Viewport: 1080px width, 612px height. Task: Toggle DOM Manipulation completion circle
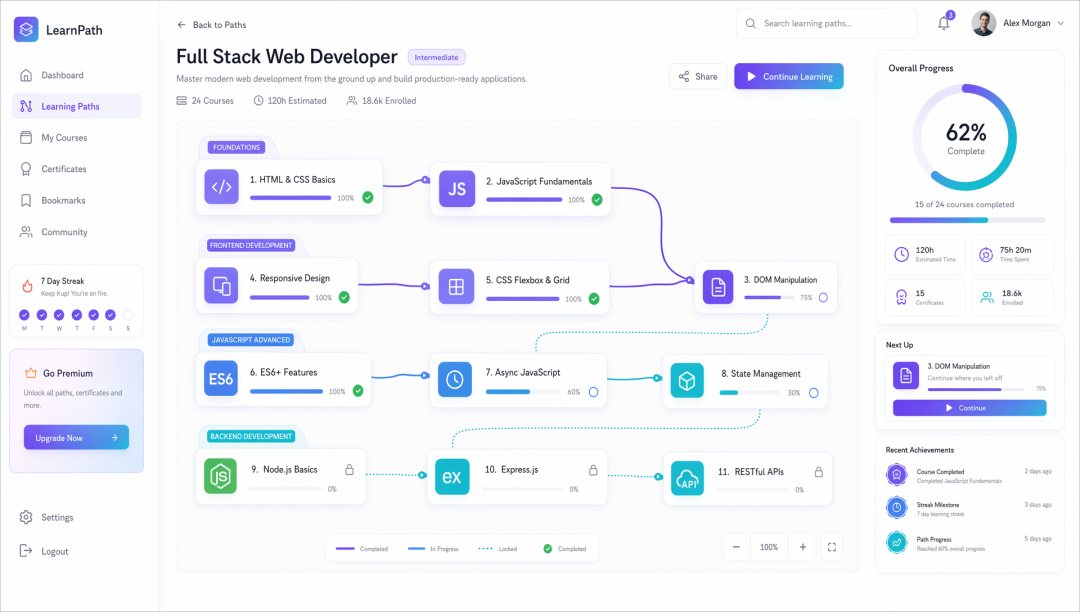click(823, 297)
